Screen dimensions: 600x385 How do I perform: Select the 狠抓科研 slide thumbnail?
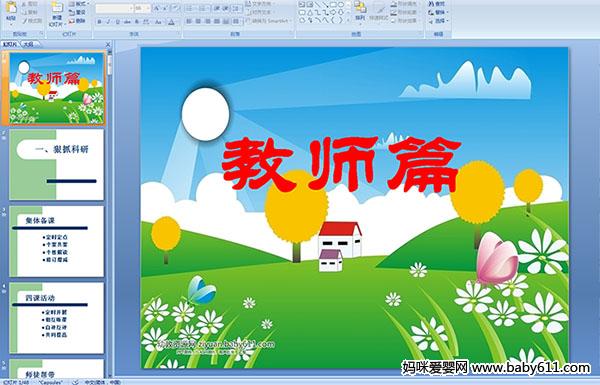click(x=57, y=165)
